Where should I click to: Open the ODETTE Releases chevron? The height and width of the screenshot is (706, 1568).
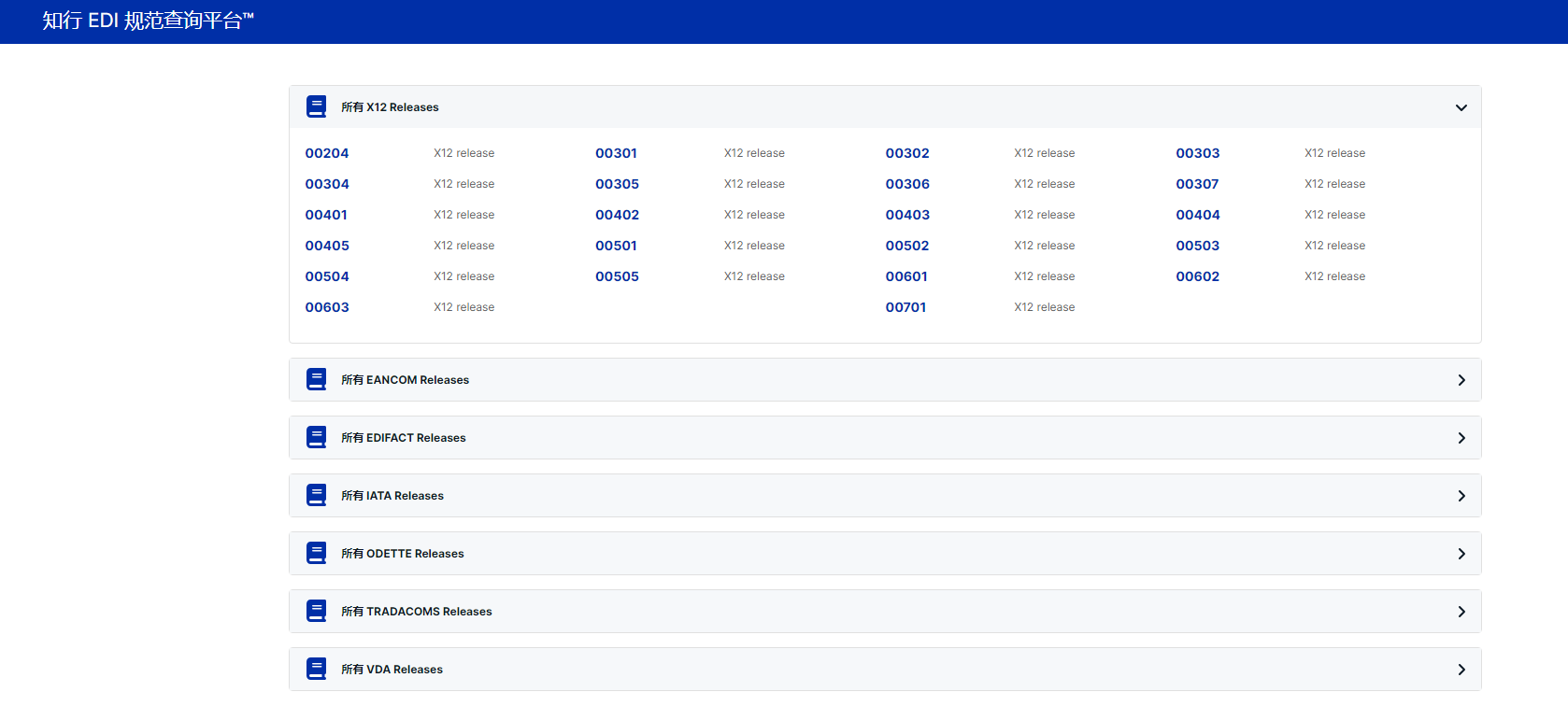click(x=1461, y=554)
